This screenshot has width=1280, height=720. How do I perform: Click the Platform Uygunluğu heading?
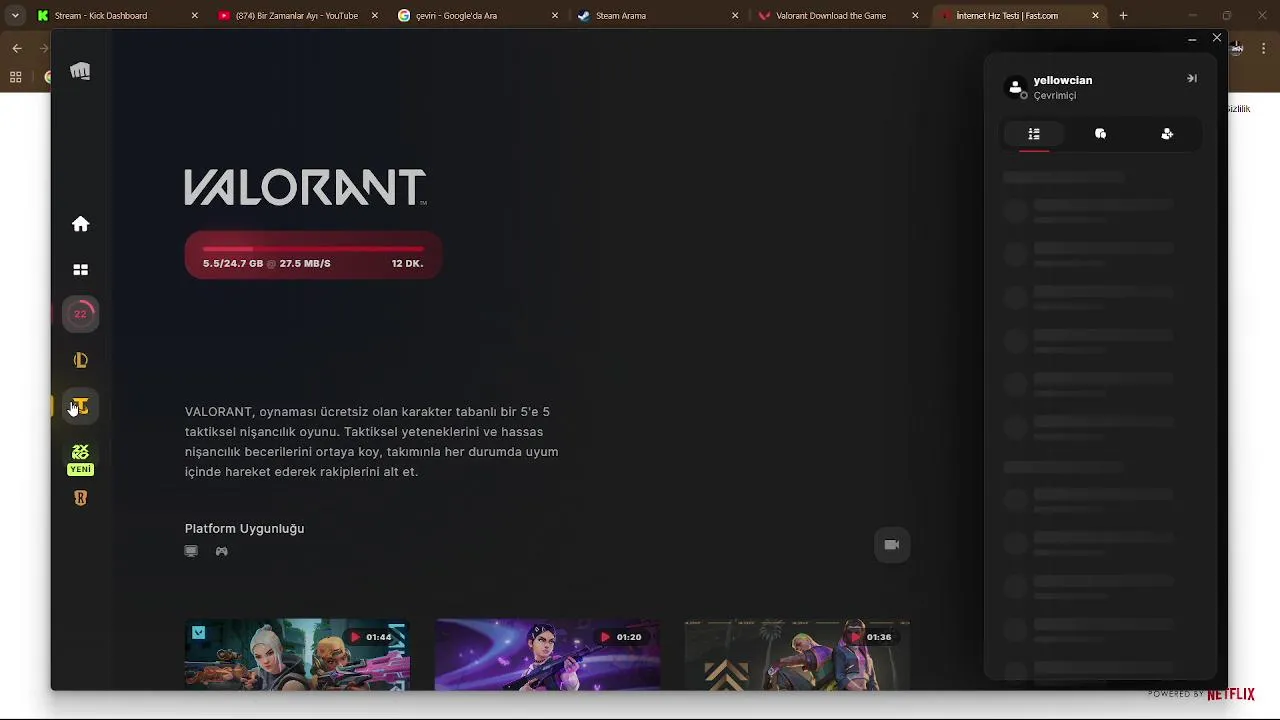(x=244, y=528)
